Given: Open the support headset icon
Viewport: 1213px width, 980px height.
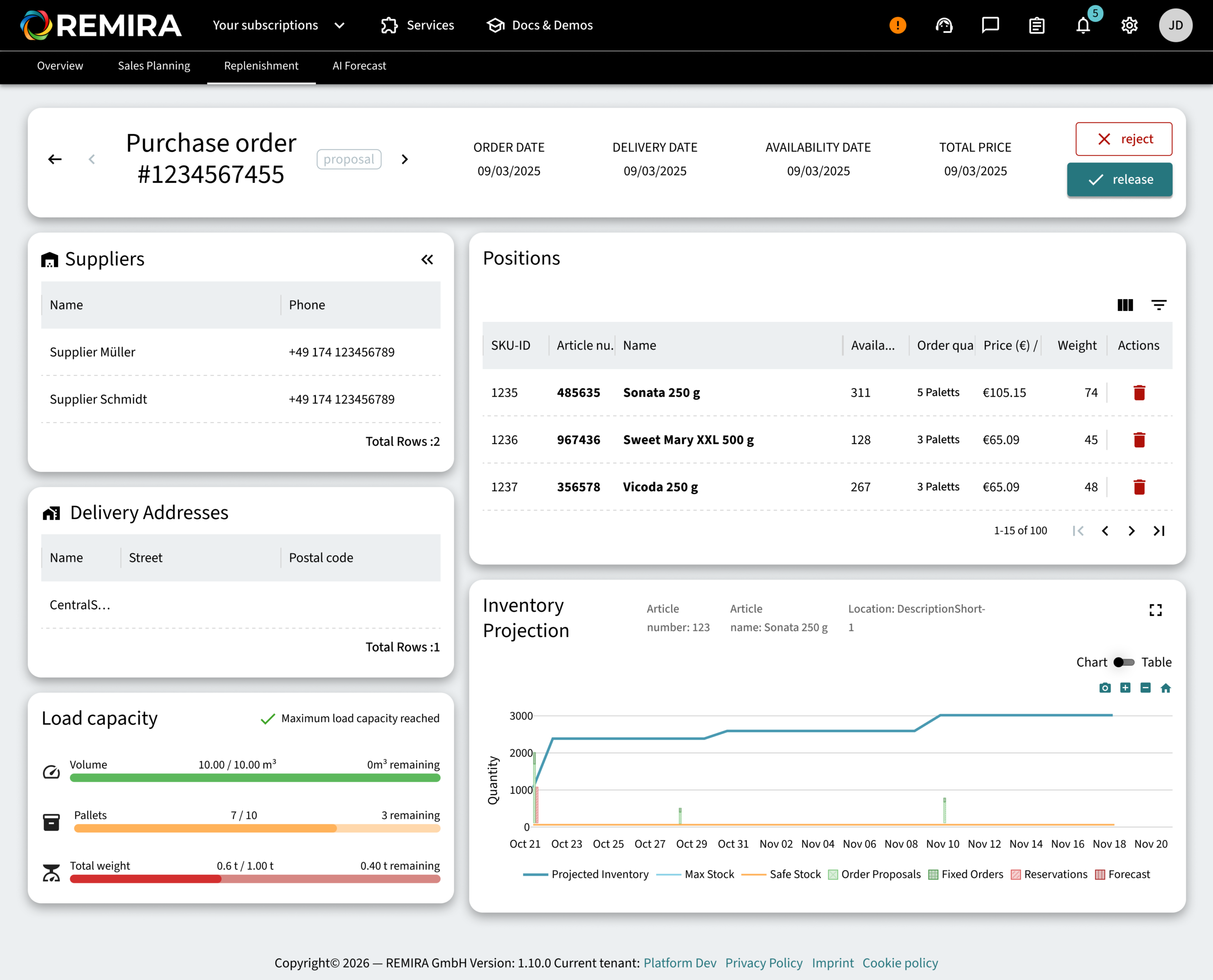Looking at the screenshot, I should [944, 26].
